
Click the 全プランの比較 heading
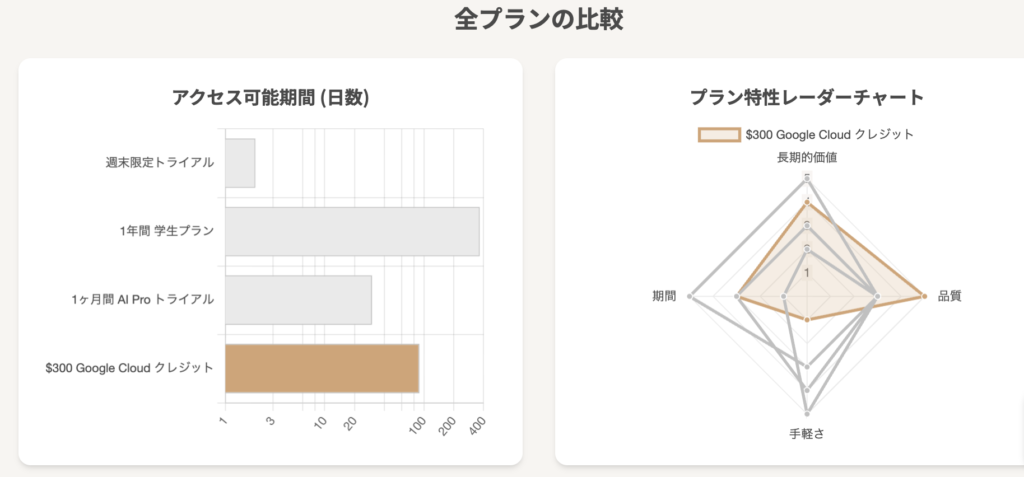point(539,19)
